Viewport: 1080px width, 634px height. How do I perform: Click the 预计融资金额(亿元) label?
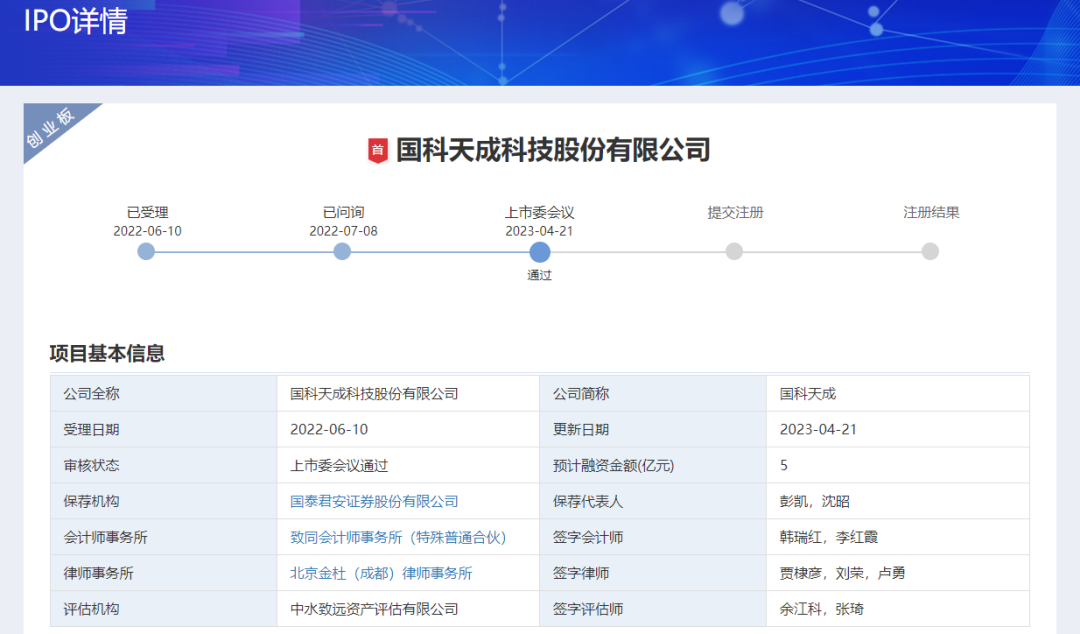point(613,465)
